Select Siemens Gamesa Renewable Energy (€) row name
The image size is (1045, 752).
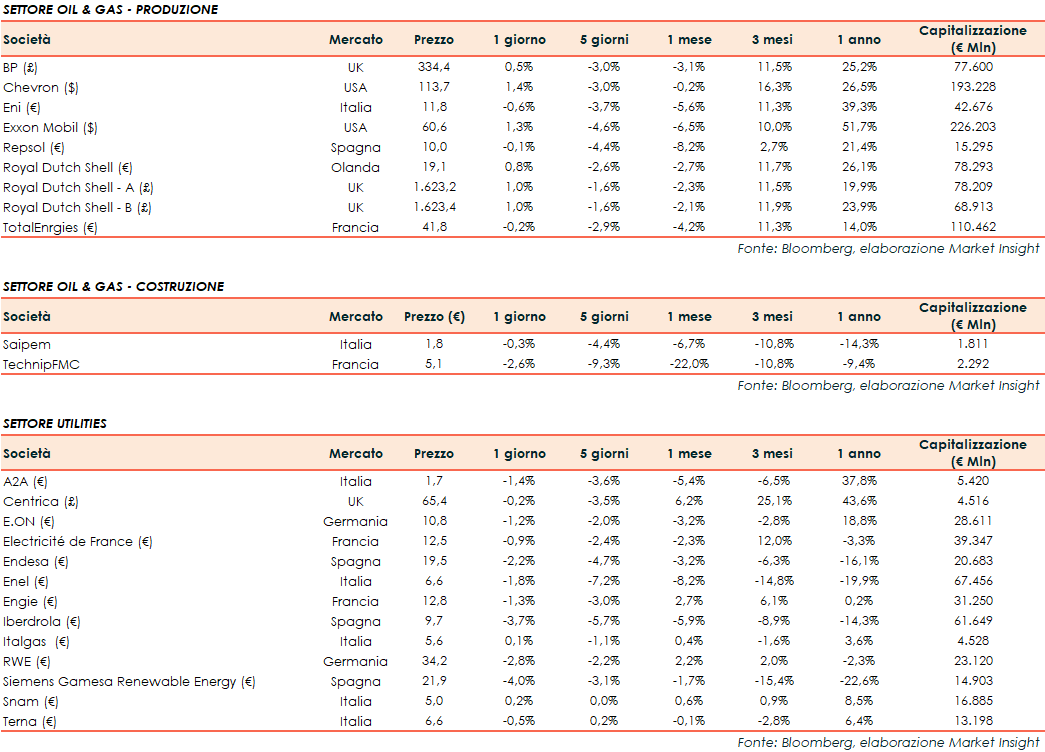(129, 681)
